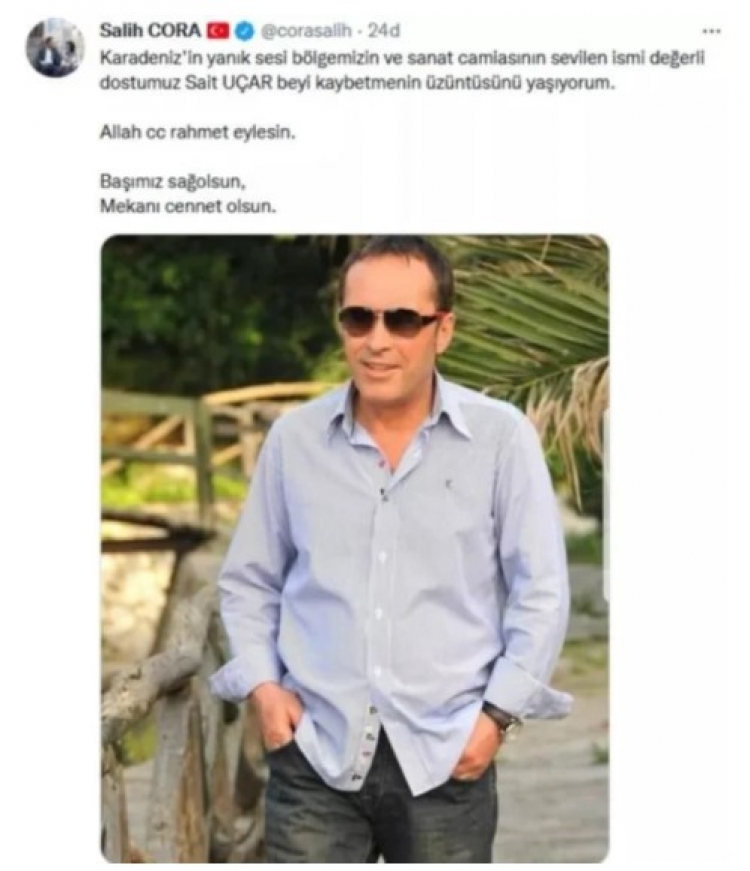
Task: Open the tweet via the 24d timestamp
Action: pyautogui.click(x=384, y=31)
